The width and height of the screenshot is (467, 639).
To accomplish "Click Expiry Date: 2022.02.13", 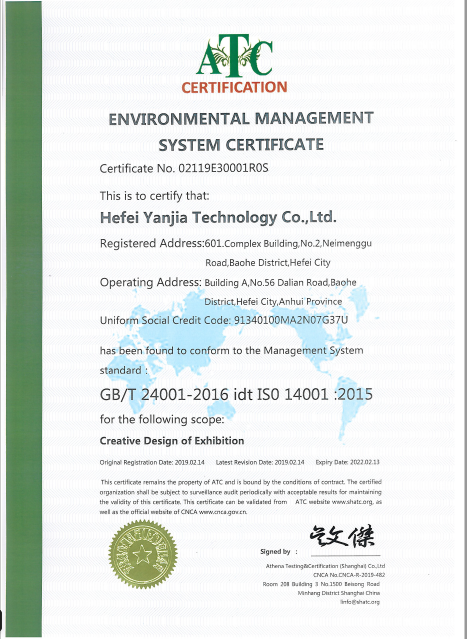I will tap(348, 463).
